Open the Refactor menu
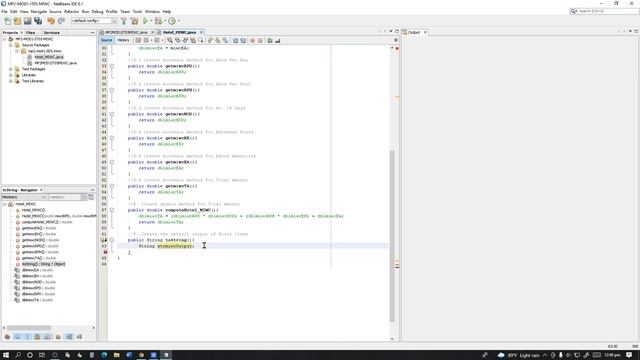This screenshot has height=360, width=640. point(71,11)
